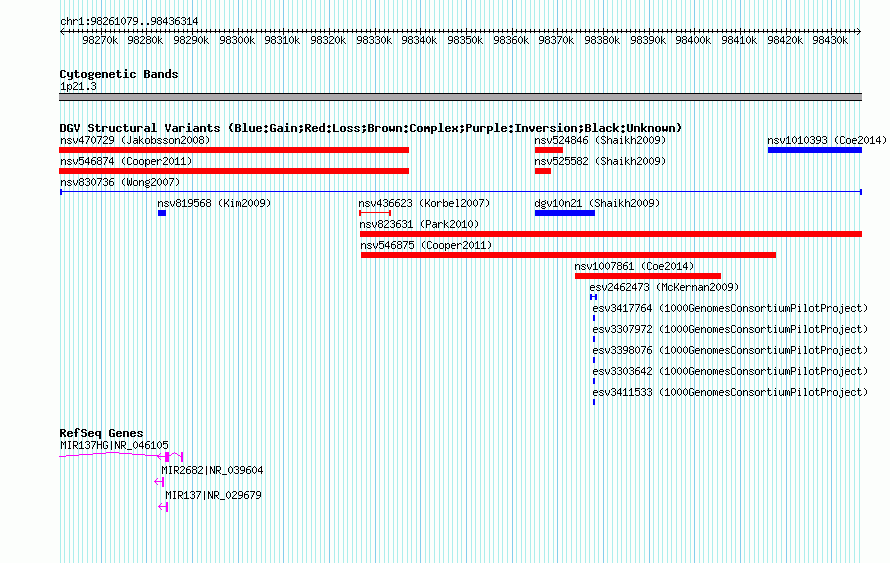Click the 98400k ruler position

[x=693, y=40]
